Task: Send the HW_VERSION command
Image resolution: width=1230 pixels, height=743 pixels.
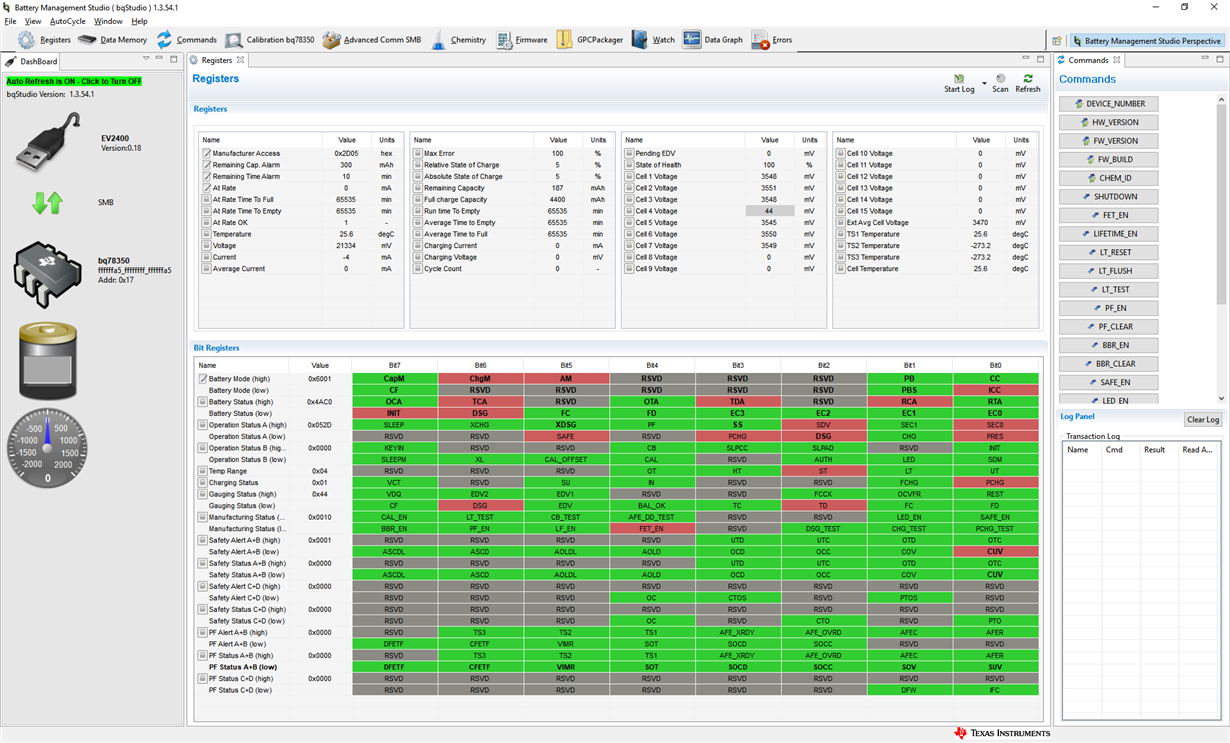Action: (1109, 122)
